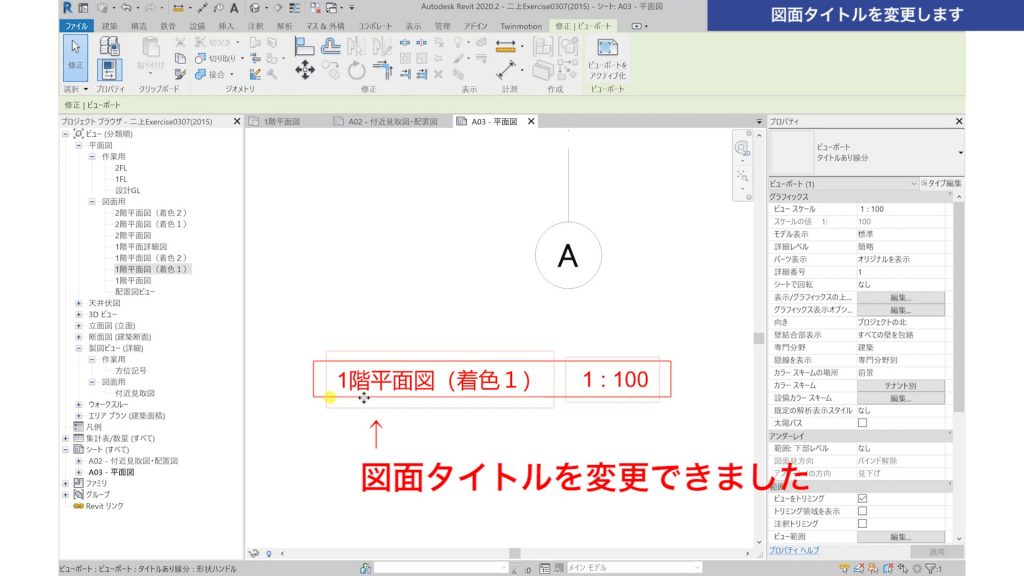
Task: Click the Text (A) icon in Quick Access toolbar
Action: click(x=234, y=8)
